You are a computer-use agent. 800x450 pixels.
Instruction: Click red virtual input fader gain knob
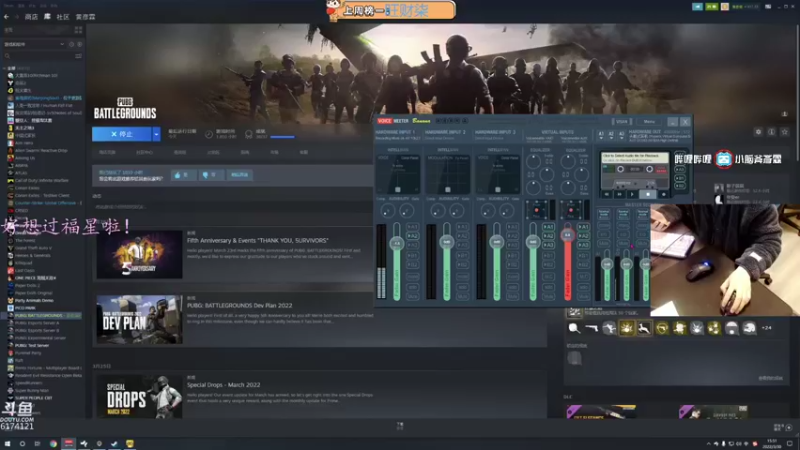(567, 235)
